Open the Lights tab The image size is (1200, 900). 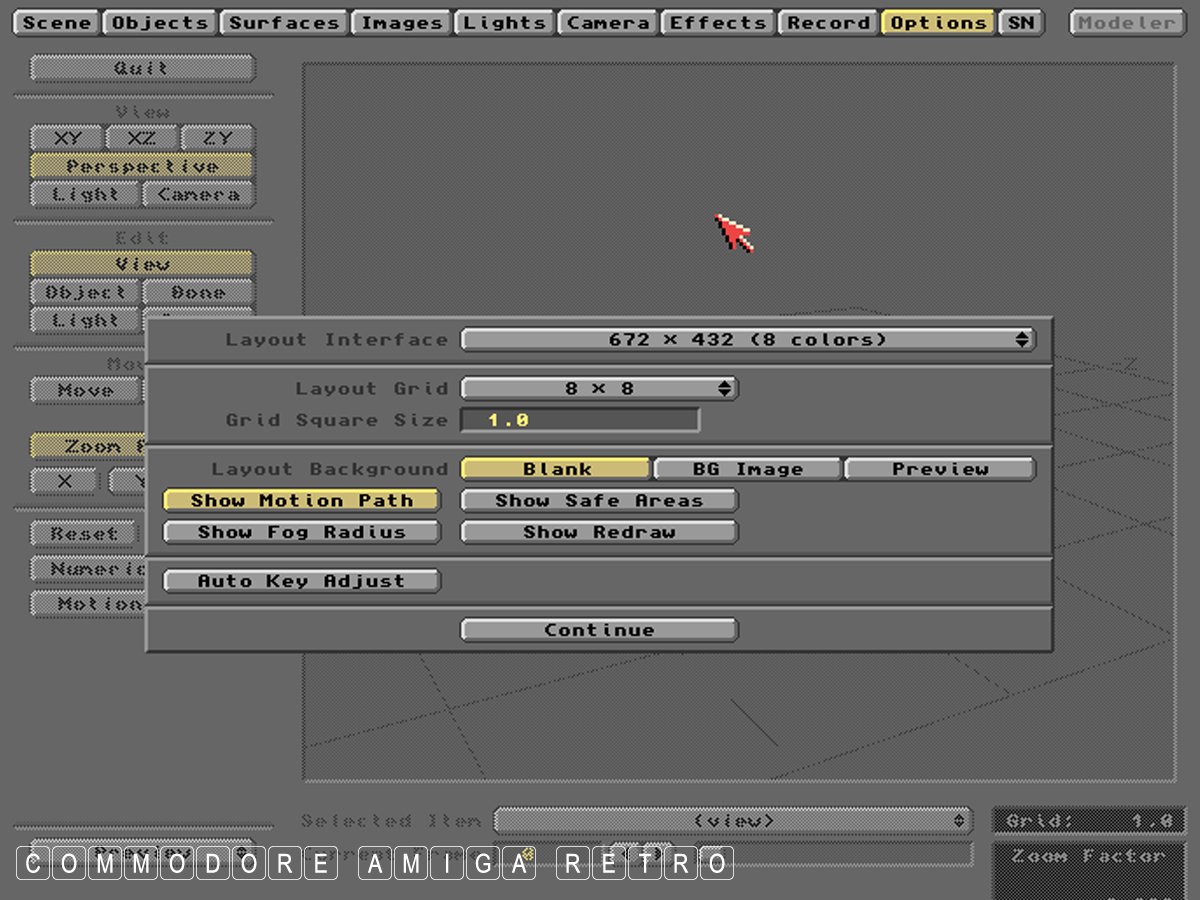tap(505, 23)
